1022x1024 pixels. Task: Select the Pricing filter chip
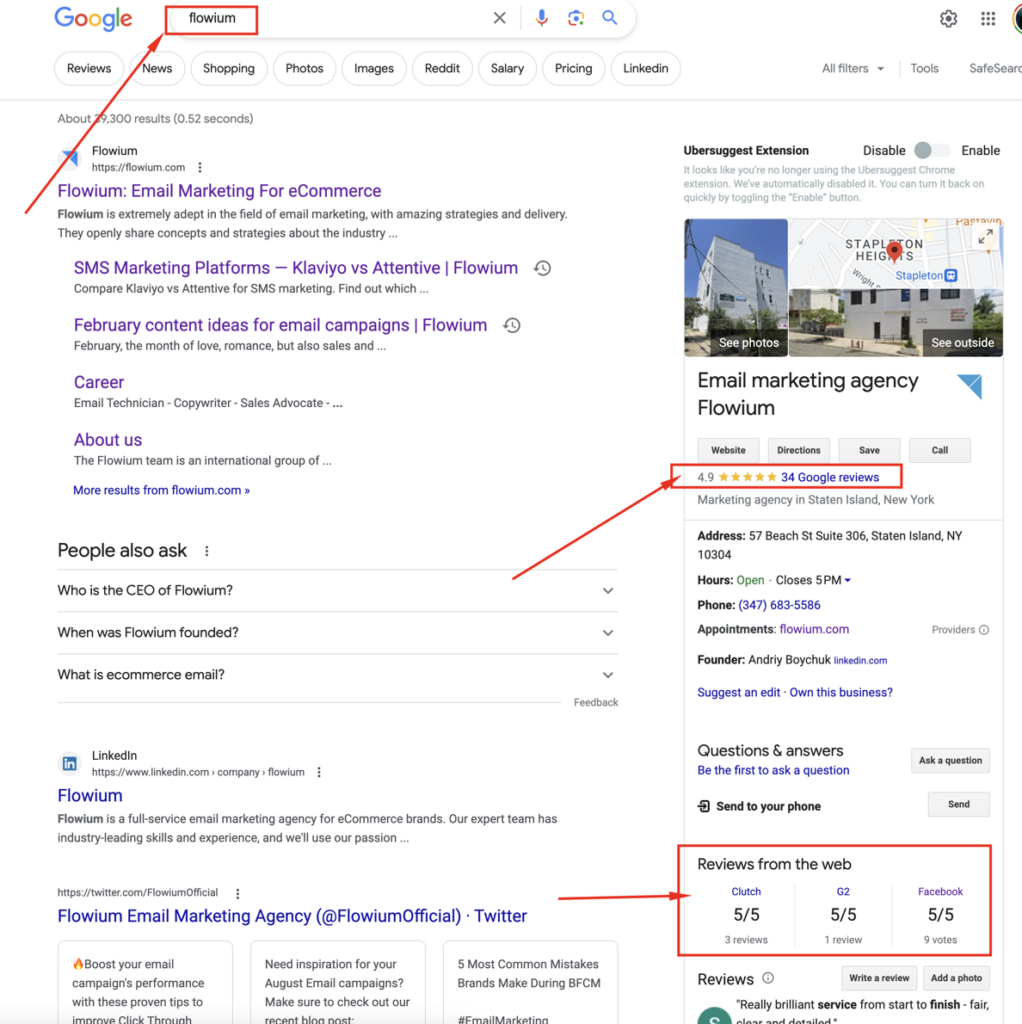click(x=573, y=69)
